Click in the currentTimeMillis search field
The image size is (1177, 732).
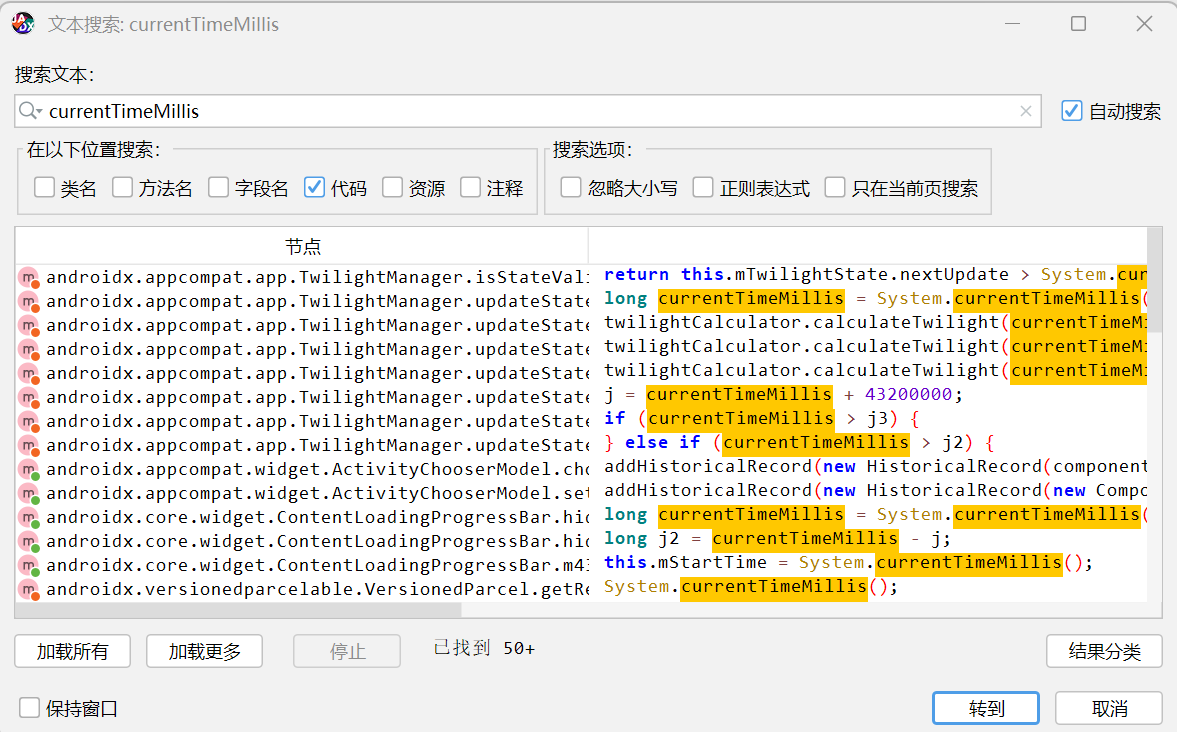point(500,111)
